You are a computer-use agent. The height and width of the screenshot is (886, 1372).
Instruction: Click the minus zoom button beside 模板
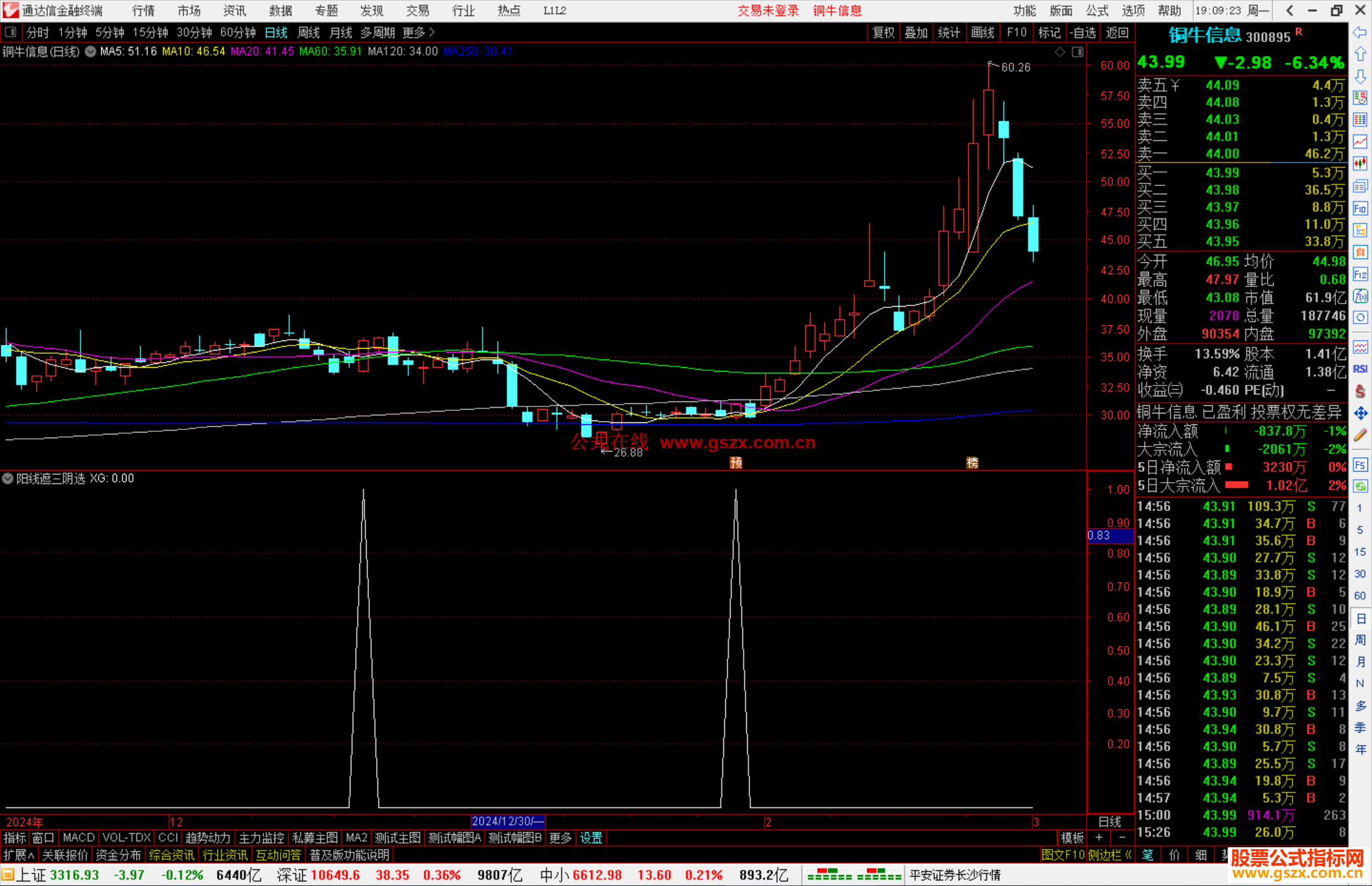[1122, 838]
